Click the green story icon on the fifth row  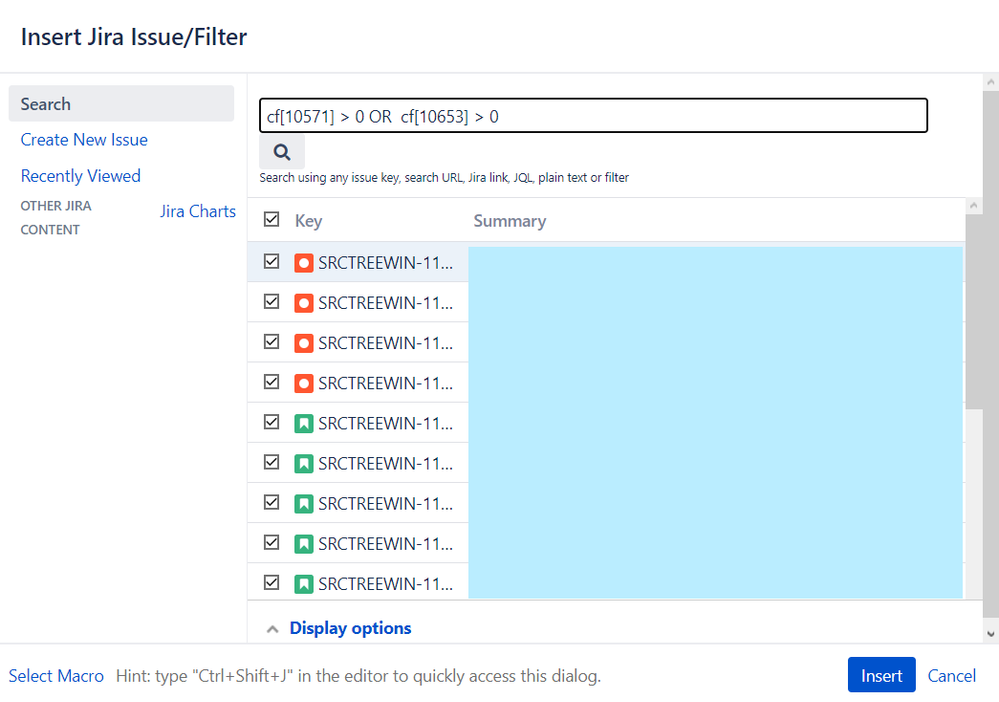click(x=304, y=422)
